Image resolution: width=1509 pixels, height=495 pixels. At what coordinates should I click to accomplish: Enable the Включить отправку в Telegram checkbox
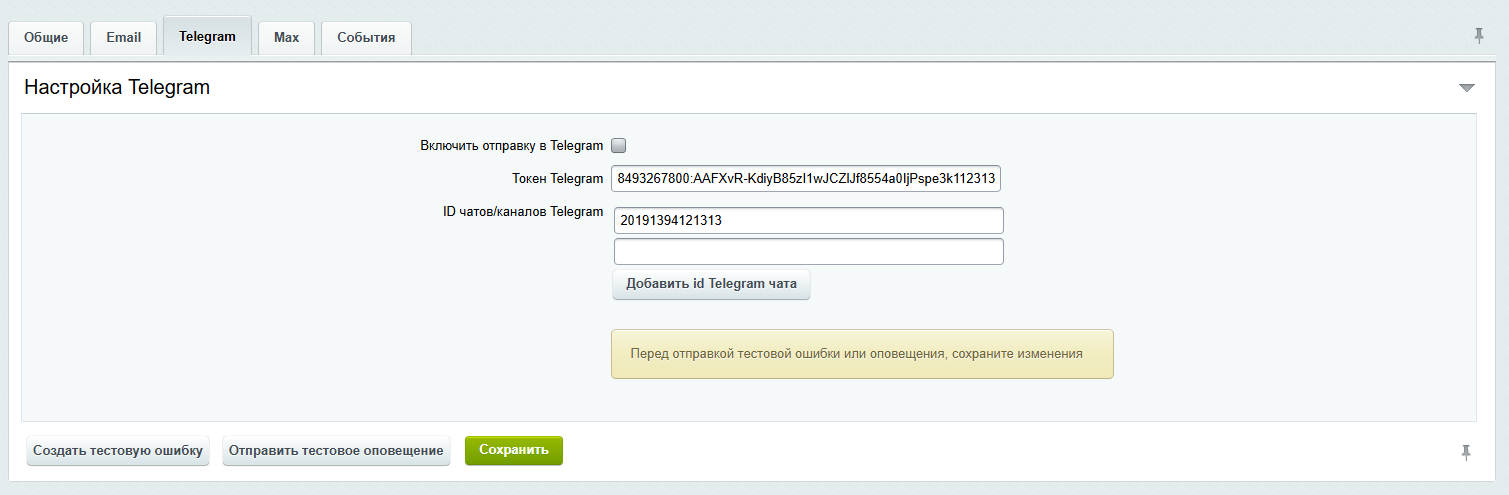click(618, 145)
